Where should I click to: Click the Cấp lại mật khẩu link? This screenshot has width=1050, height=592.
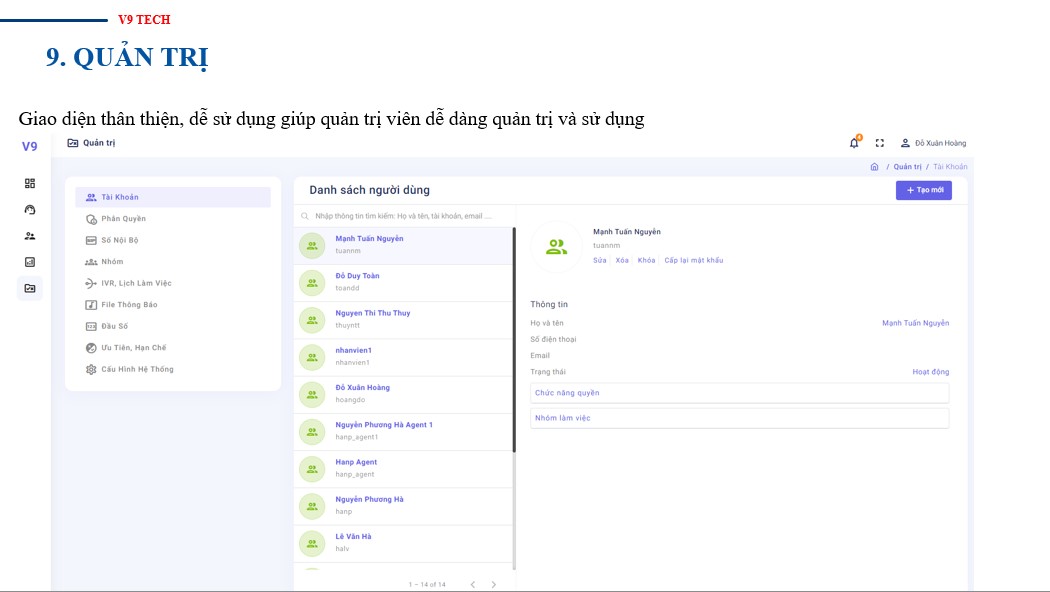pyautogui.click(x=693, y=260)
